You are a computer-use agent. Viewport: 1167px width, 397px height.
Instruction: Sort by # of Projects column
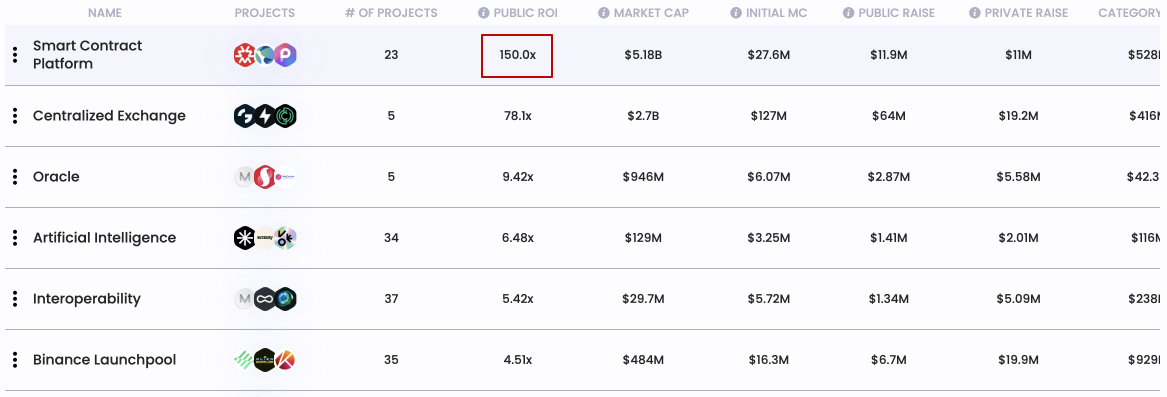(x=391, y=13)
